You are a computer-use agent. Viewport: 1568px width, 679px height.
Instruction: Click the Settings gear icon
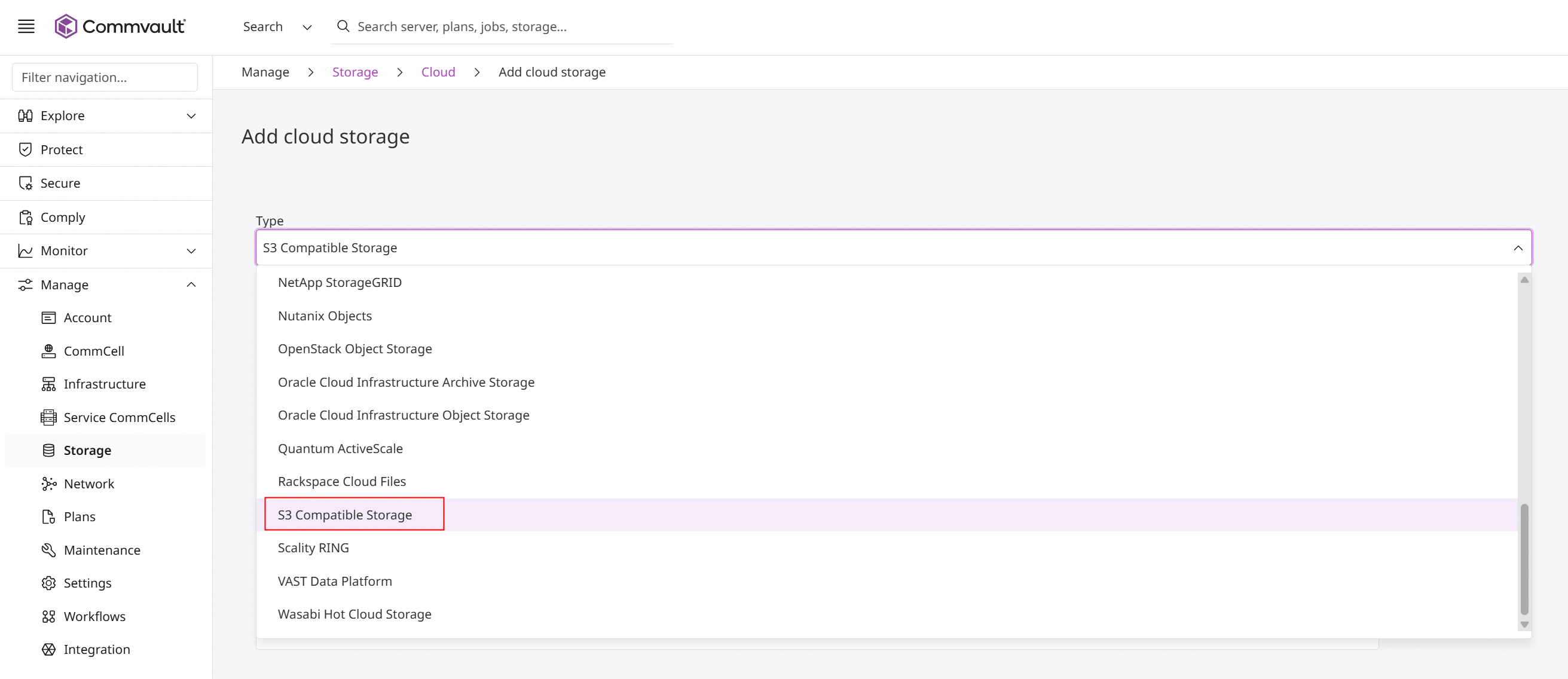(48, 583)
